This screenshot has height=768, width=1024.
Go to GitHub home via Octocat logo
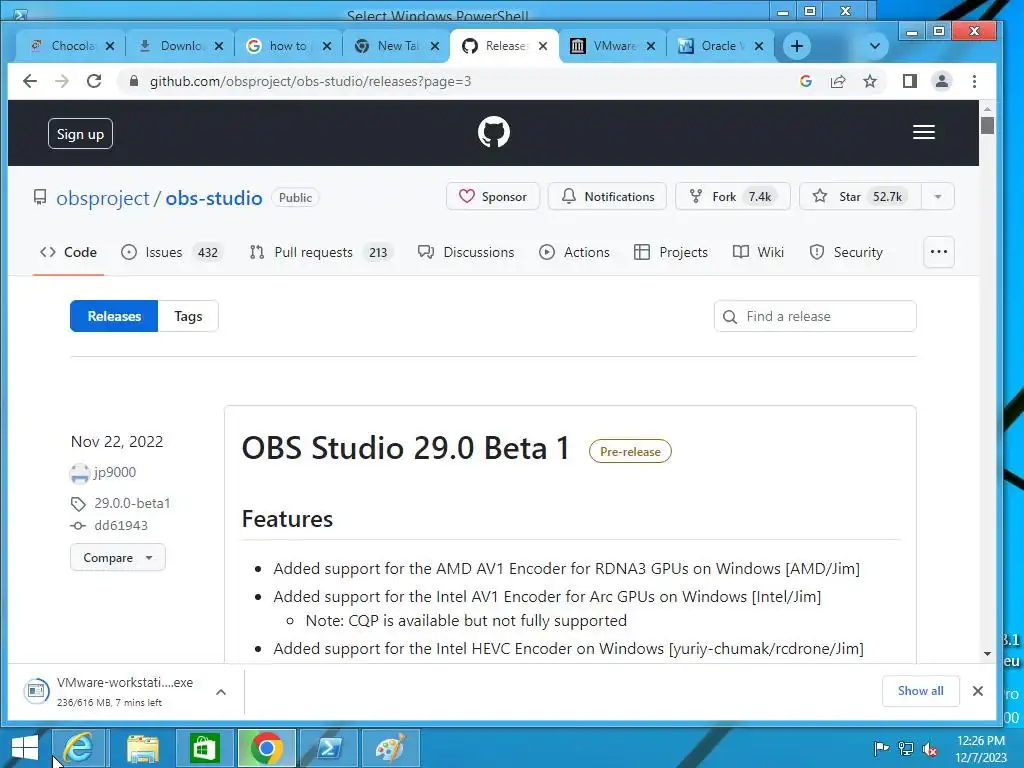[494, 133]
